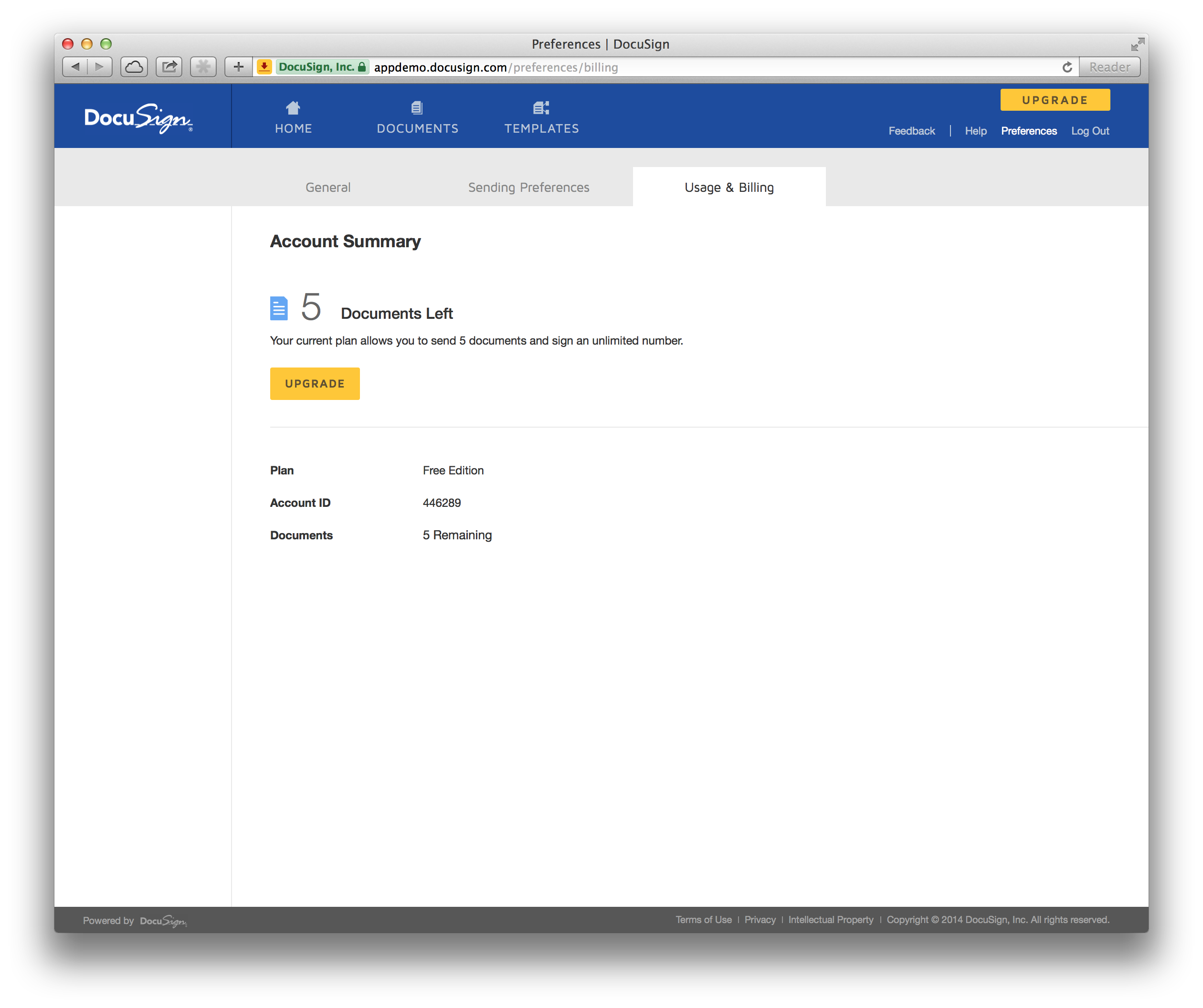This screenshot has width=1203, height=1008.
Task: Click the Privacy link at the bottom
Action: 760,920
